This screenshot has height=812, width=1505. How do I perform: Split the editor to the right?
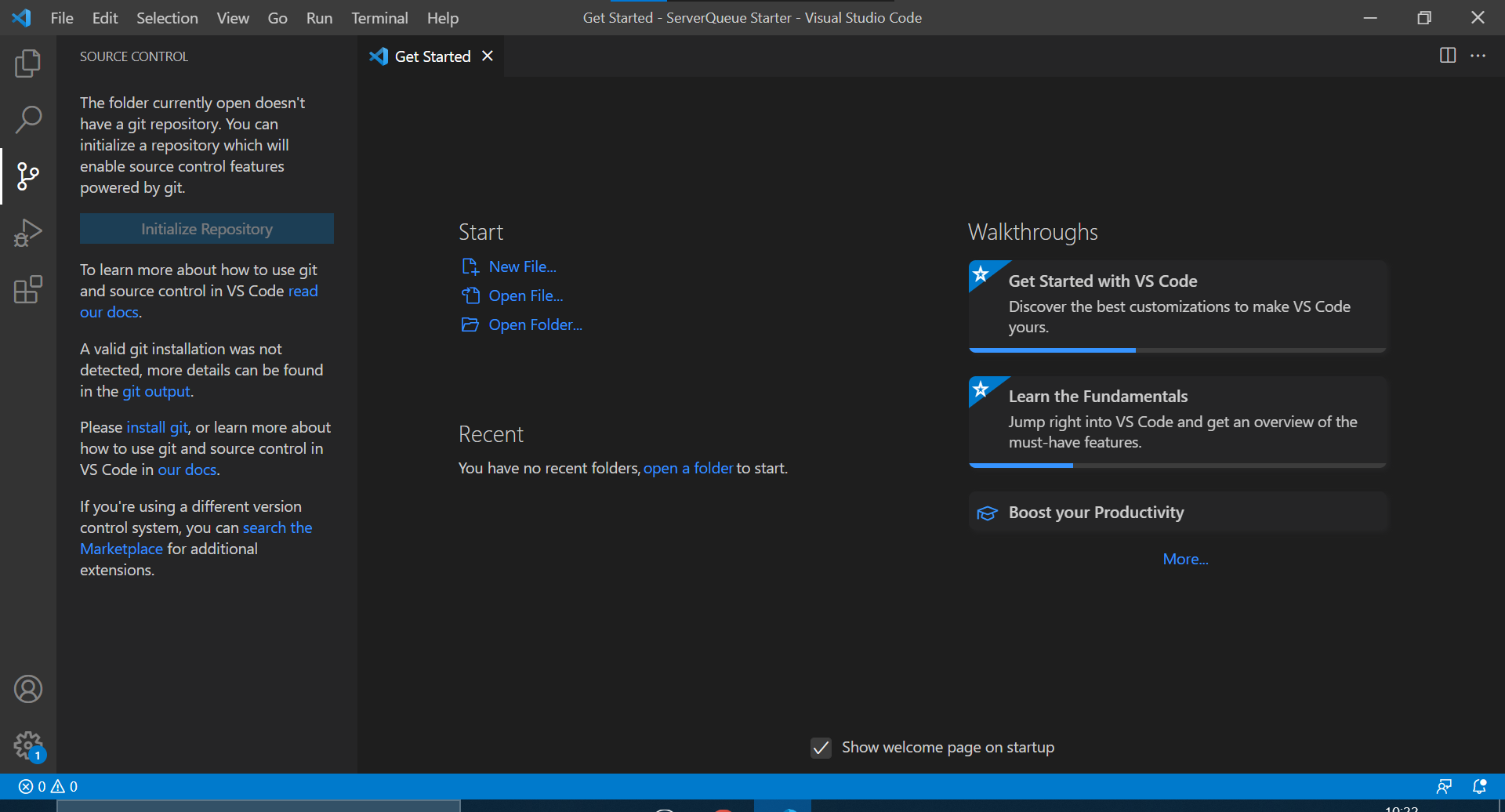pyautogui.click(x=1447, y=56)
